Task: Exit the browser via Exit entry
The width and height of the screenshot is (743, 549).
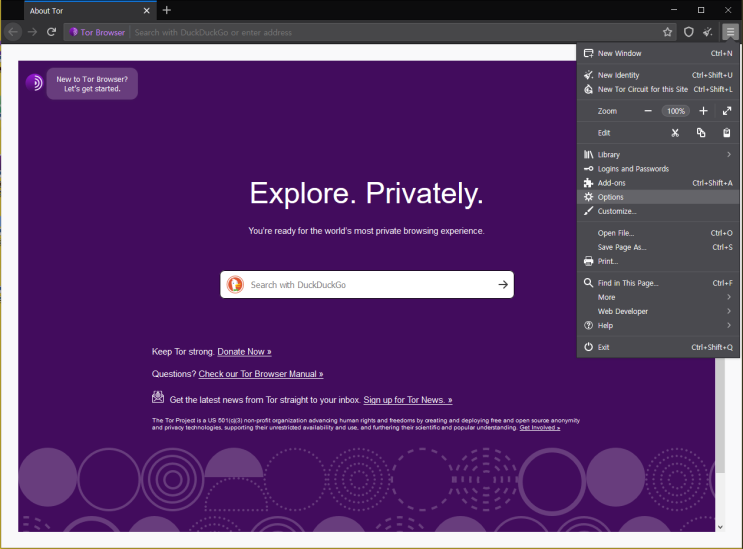Action: click(x=658, y=347)
